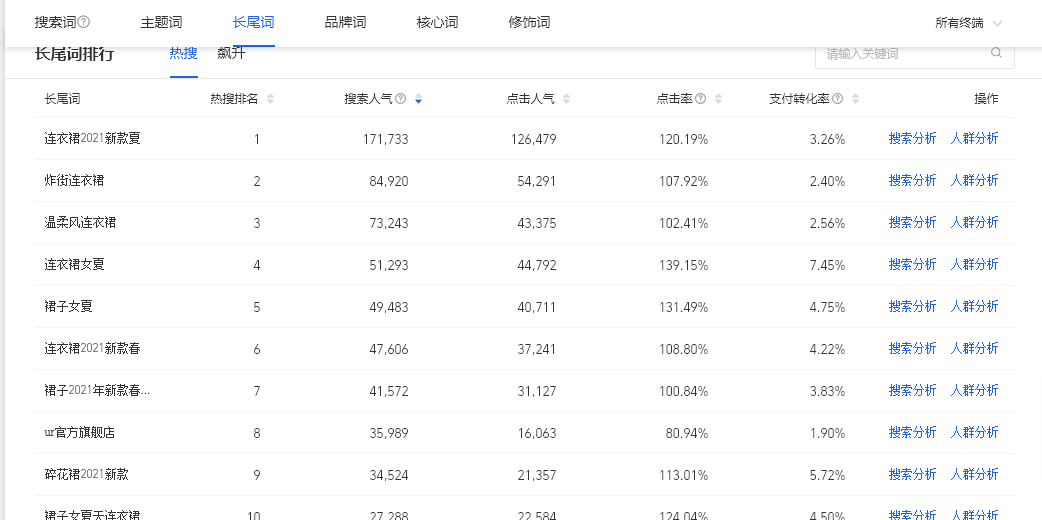Click keyword ur官方旗舰店

[80, 432]
